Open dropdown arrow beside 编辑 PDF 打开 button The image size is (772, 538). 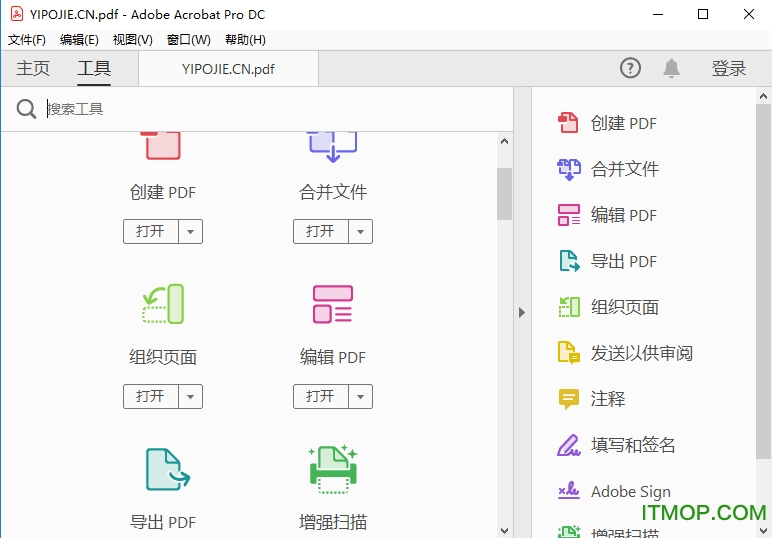click(360, 396)
